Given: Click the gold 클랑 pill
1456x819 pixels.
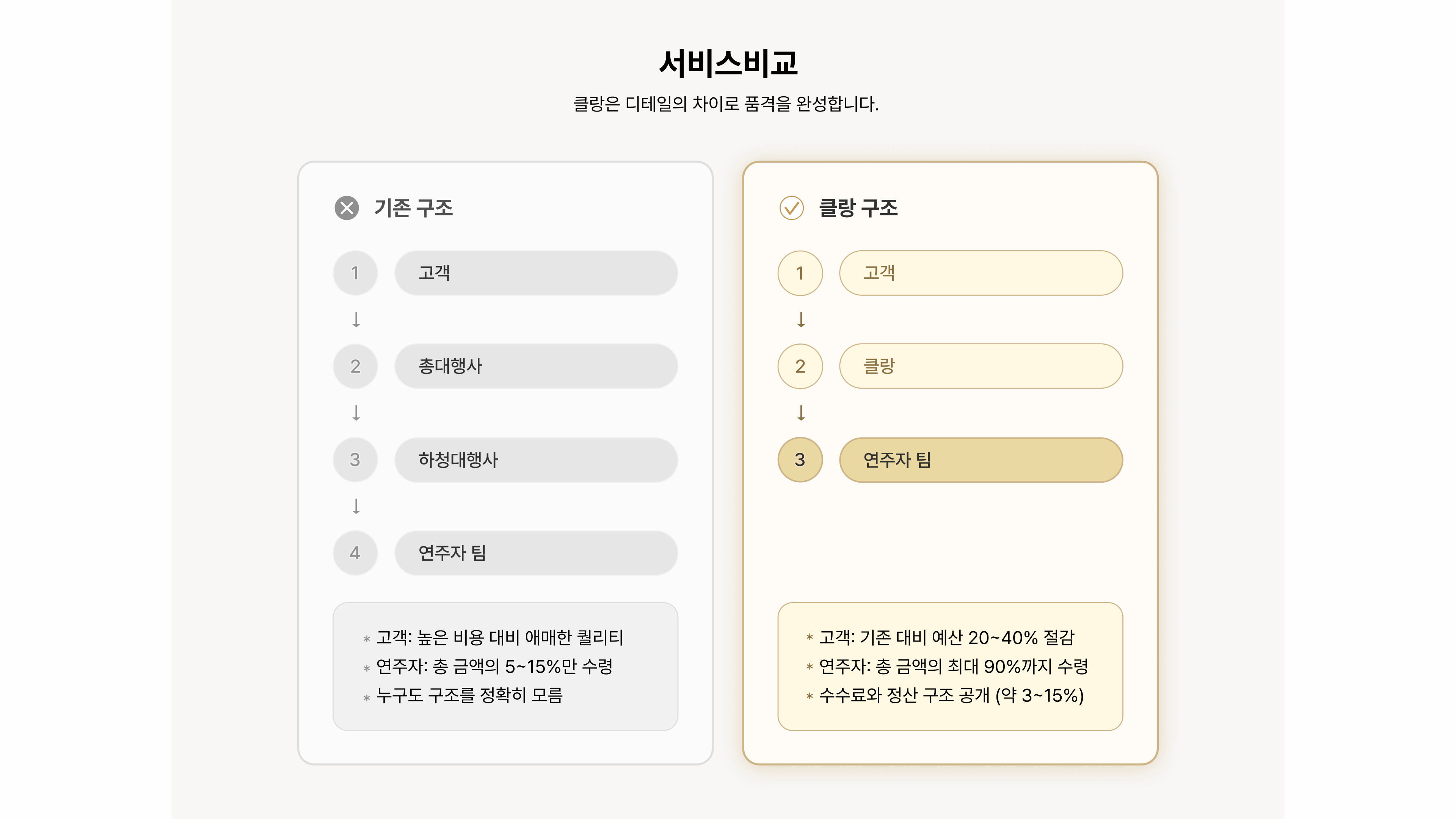Looking at the screenshot, I should point(981,366).
